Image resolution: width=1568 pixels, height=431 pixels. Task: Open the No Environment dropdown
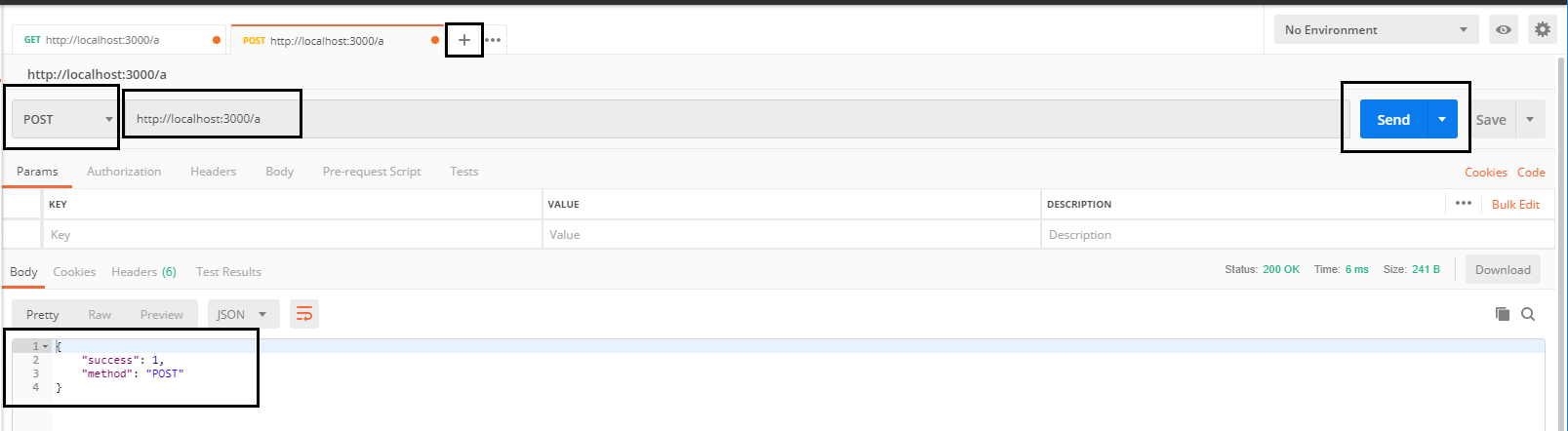coord(1376,30)
